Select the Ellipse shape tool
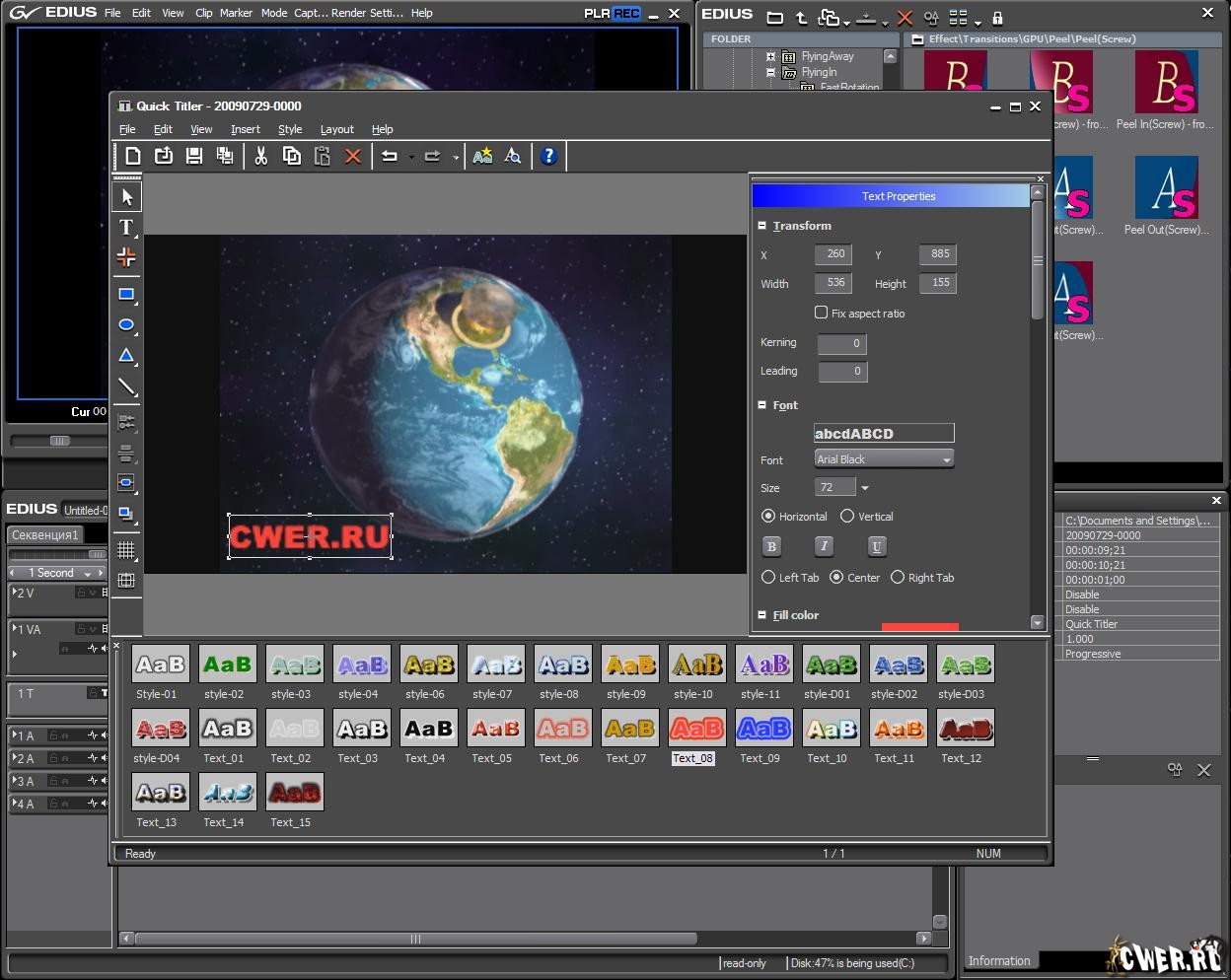The image size is (1231, 980). (126, 324)
